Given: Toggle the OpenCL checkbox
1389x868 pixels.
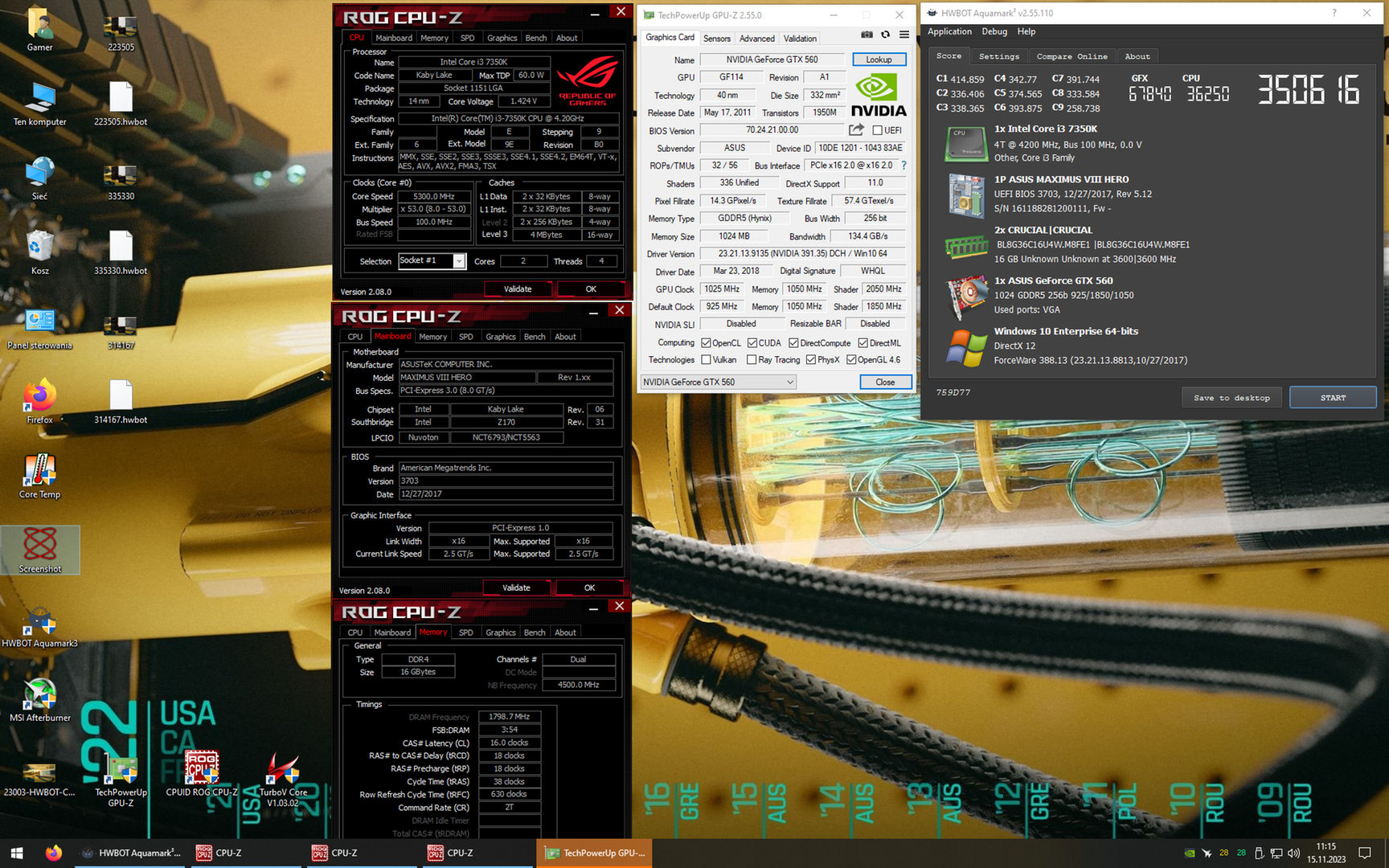Looking at the screenshot, I should point(706,343).
